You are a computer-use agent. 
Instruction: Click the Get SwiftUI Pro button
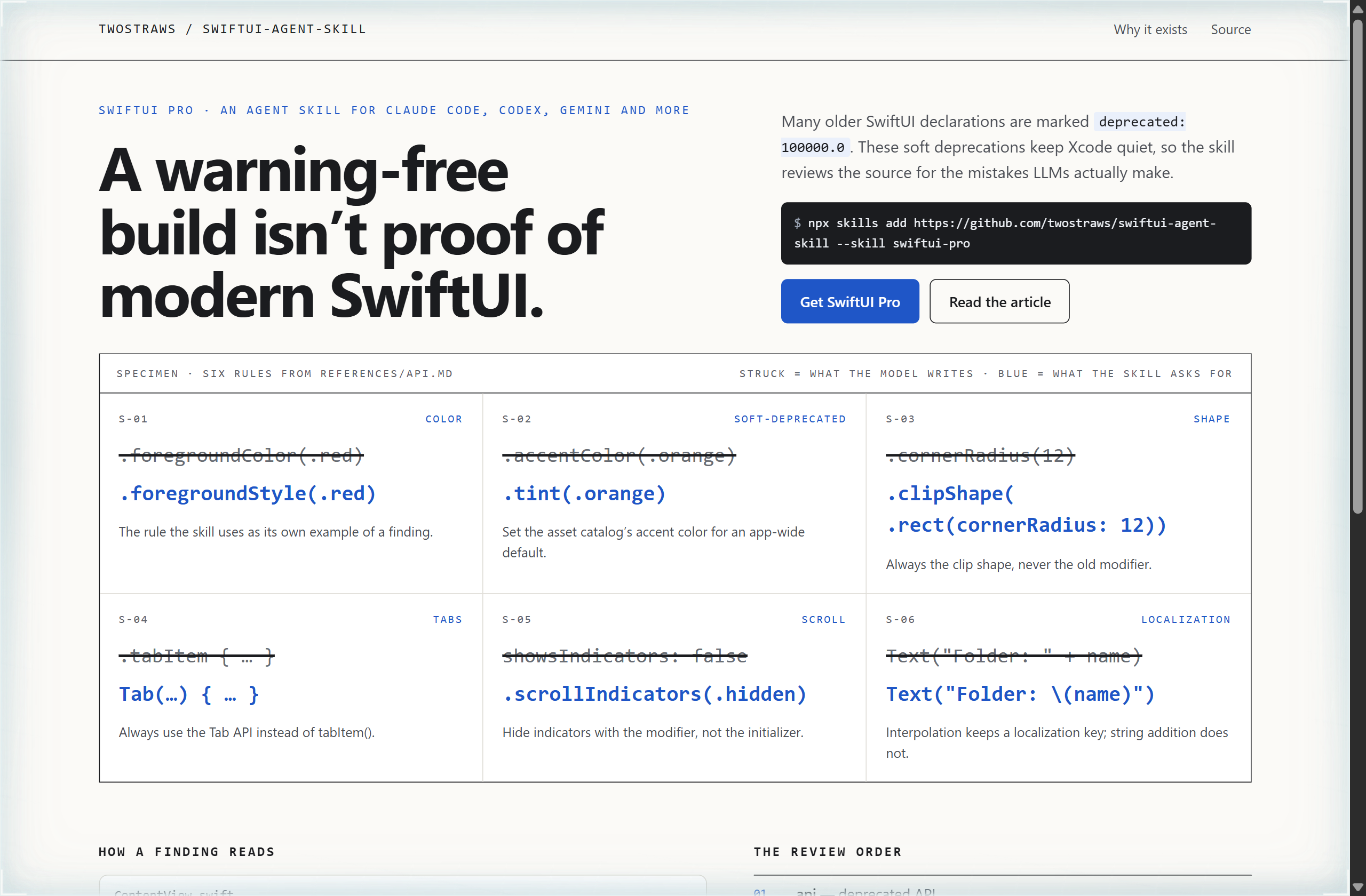(850, 302)
